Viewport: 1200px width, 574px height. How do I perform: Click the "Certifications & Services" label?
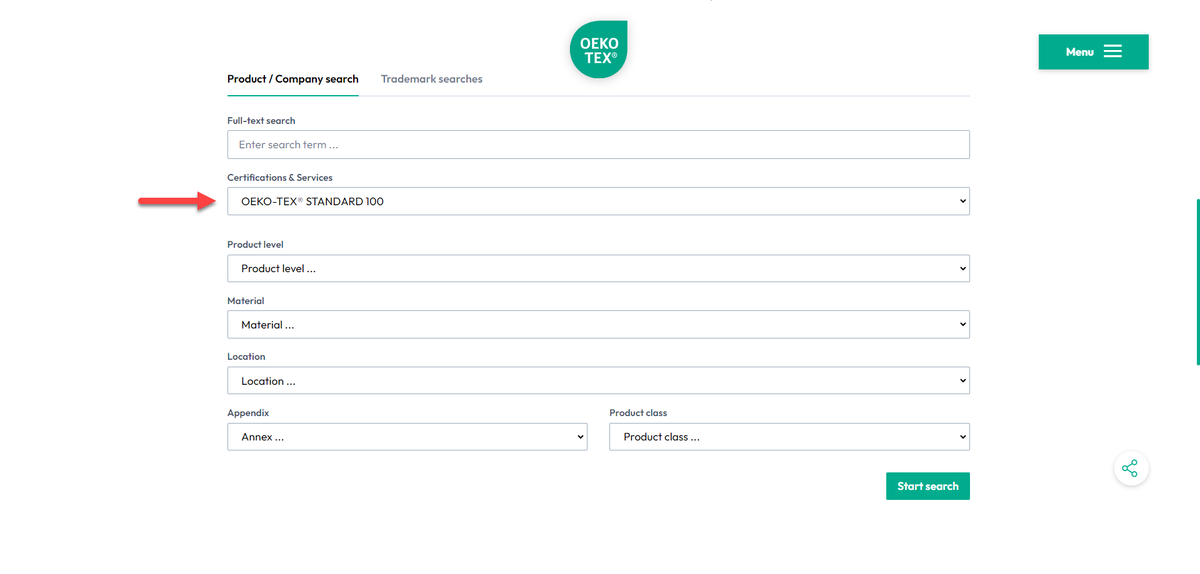click(x=280, y=177)
